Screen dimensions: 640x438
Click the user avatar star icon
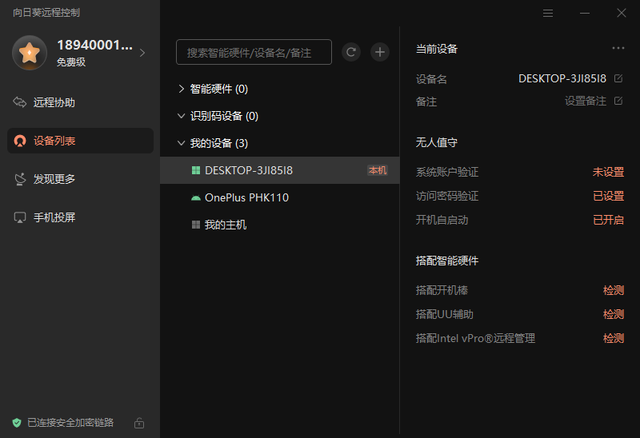29,53
